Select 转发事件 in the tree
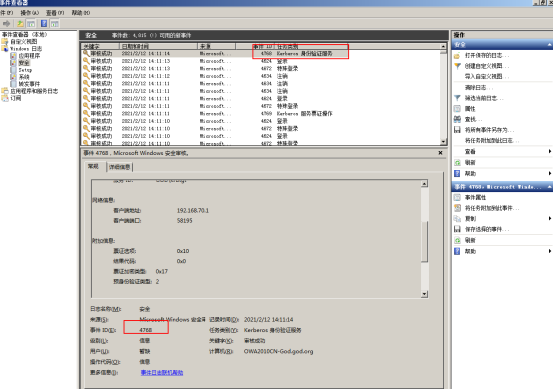Viewport: 553px width, 389px height. [x=29, y=84]
